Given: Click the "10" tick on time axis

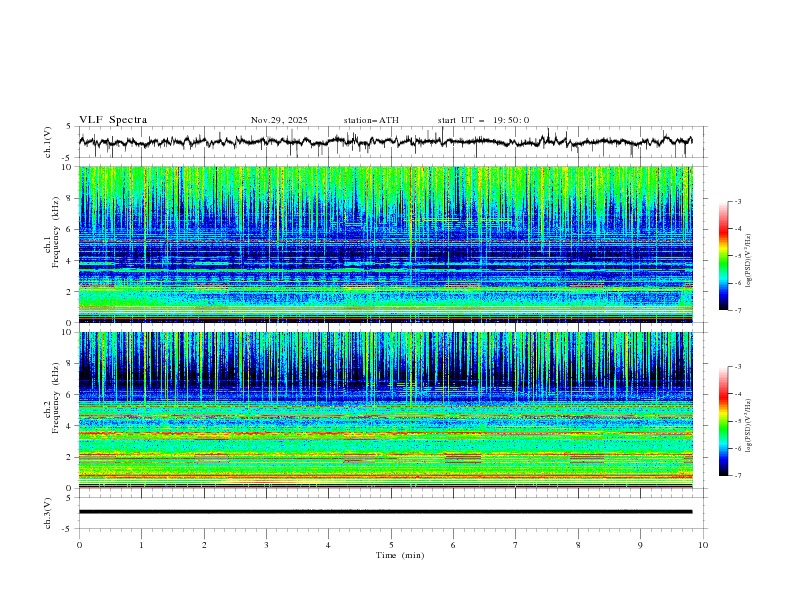Looking at the screenshot, I should [x=703, y=545].
